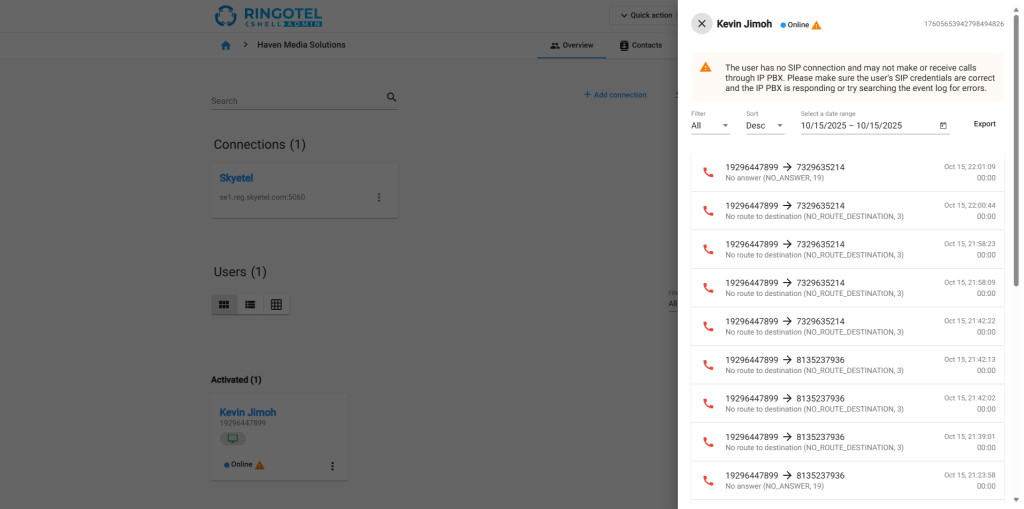Click the Search input field

pos(296,100)
